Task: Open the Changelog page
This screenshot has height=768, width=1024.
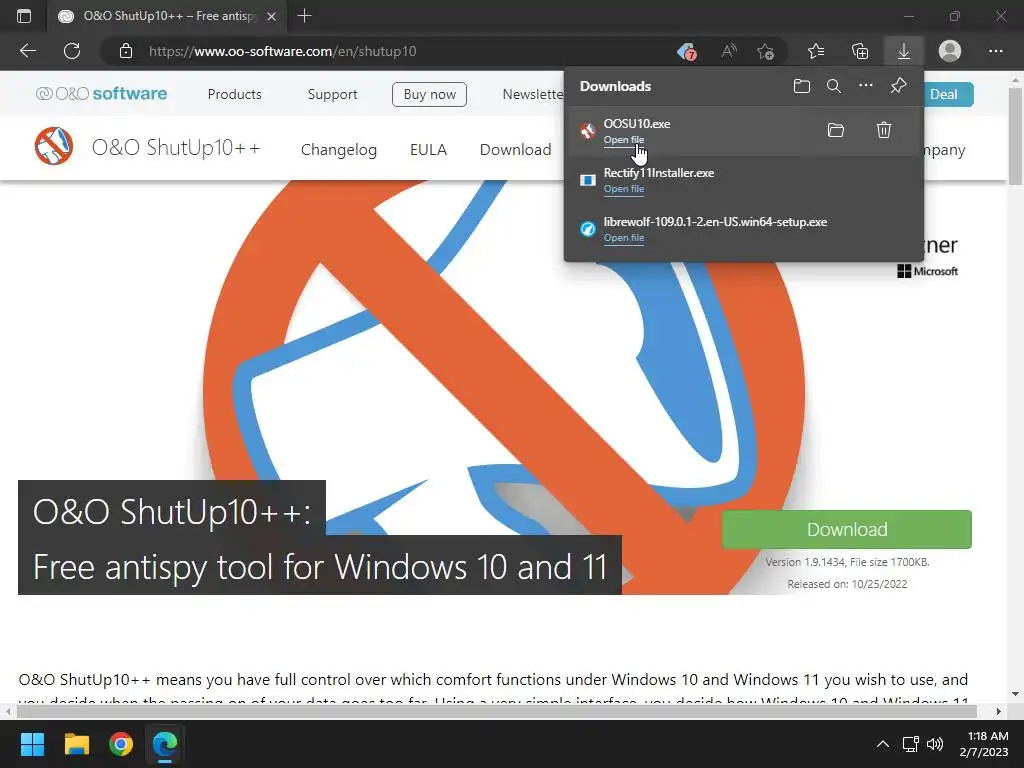Action: 338,150
